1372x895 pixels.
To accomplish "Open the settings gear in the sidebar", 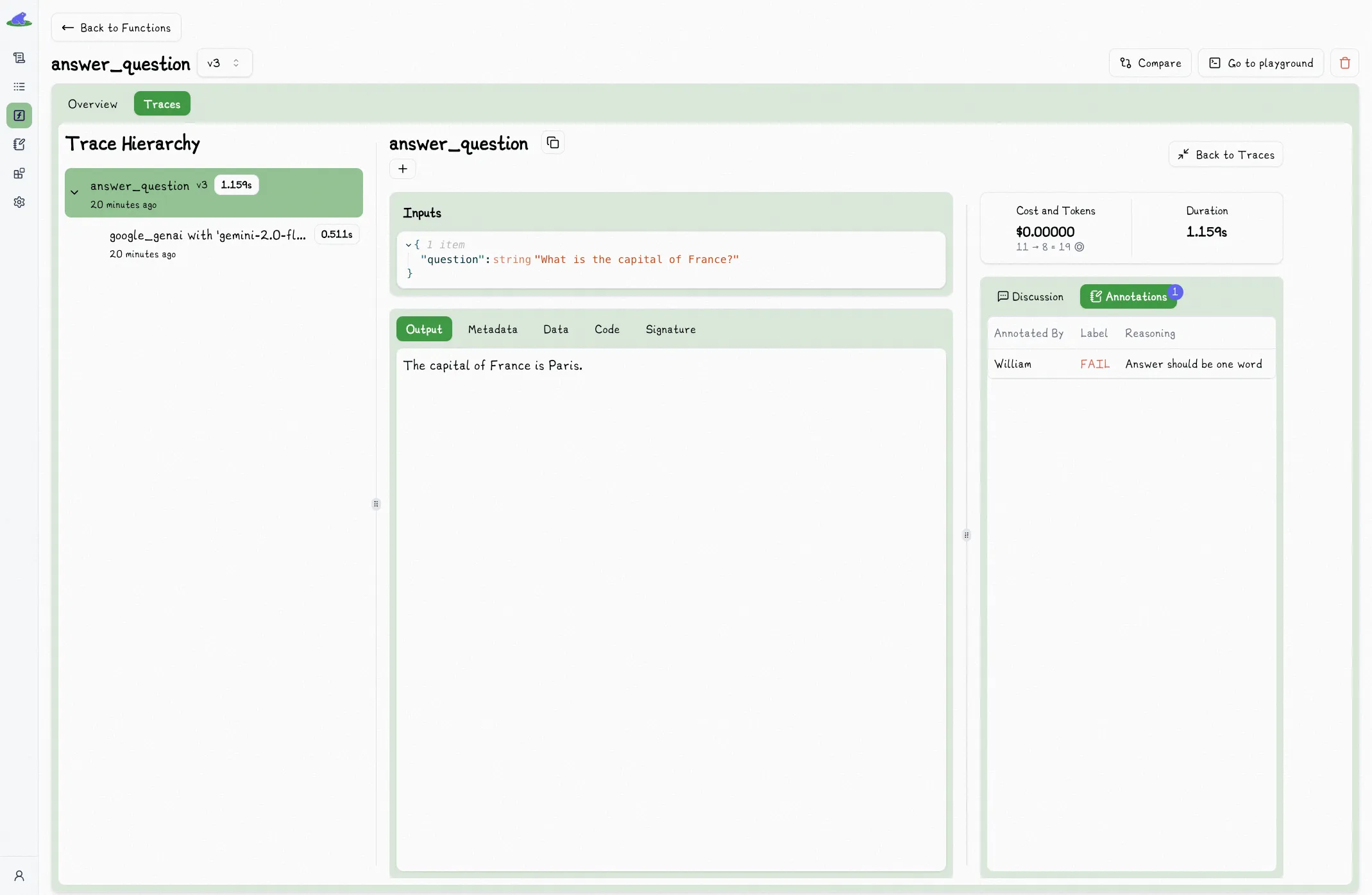I will [19, 202].
